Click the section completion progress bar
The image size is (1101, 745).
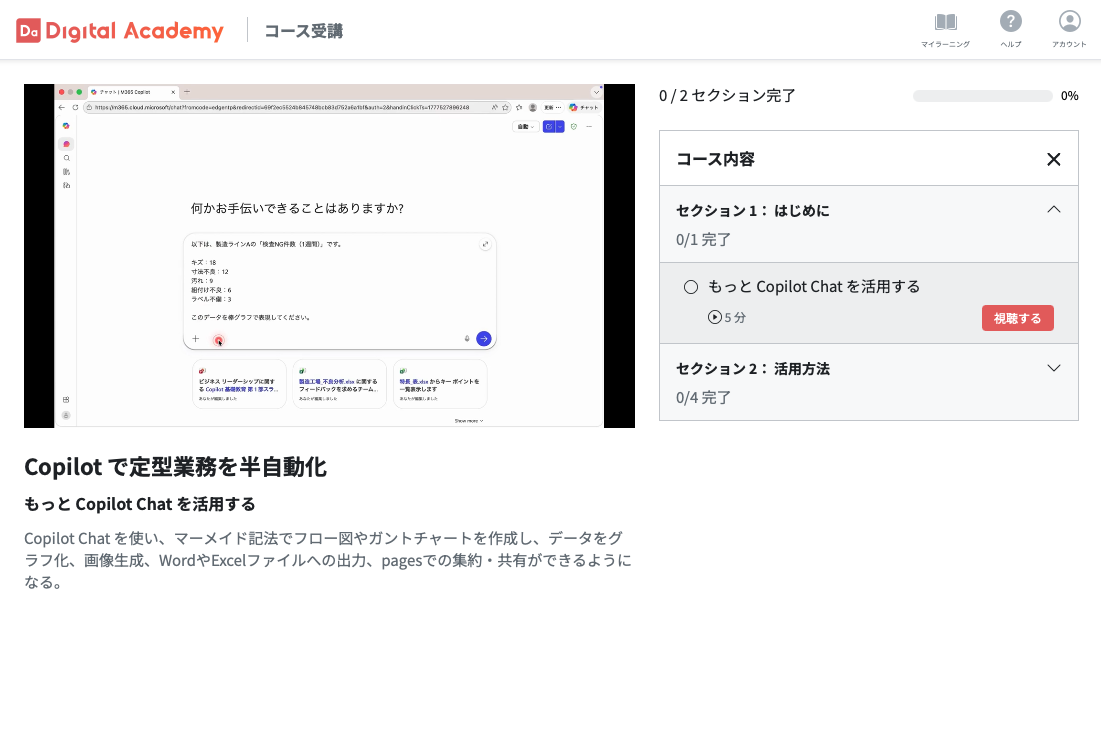[982, 96]
